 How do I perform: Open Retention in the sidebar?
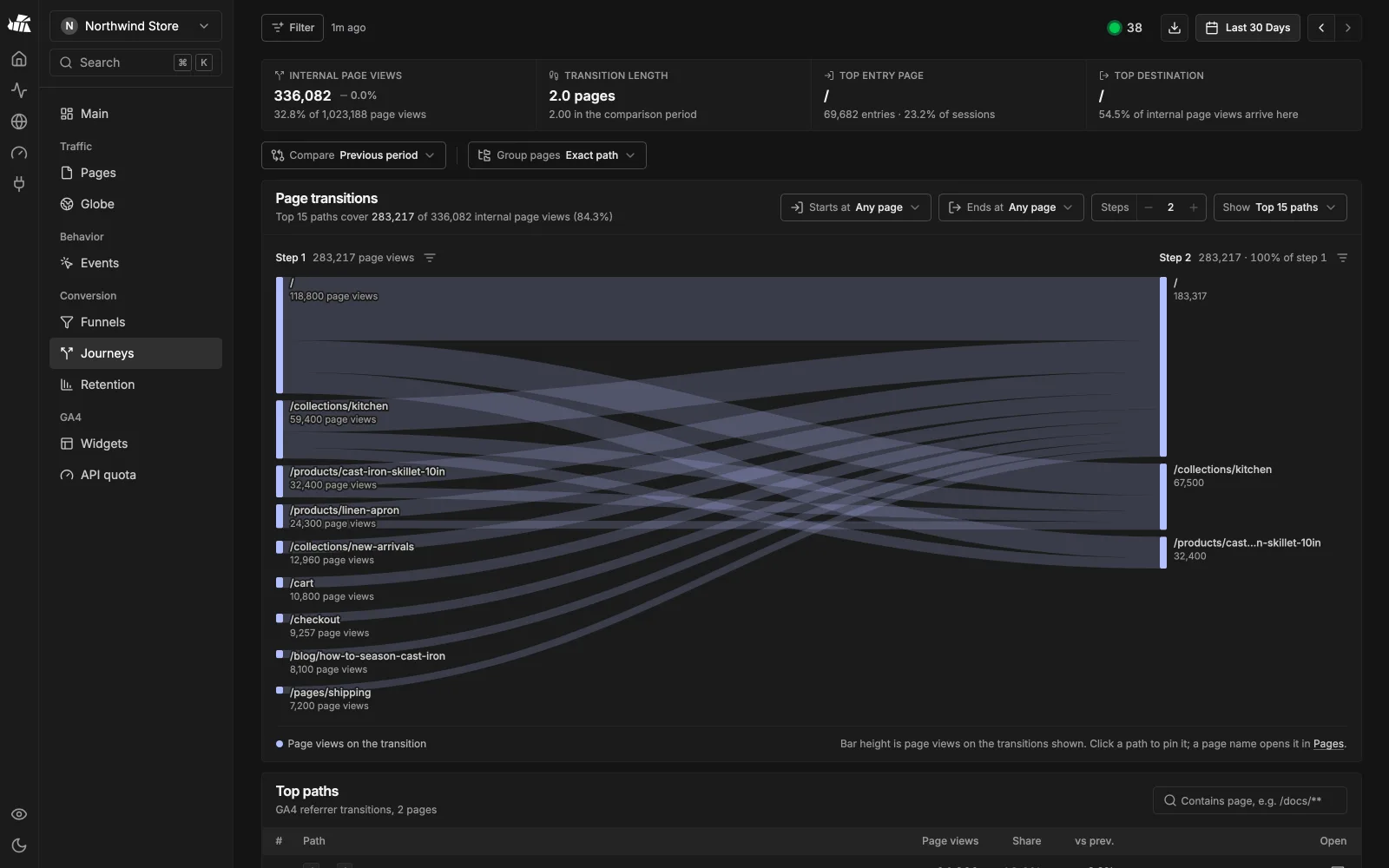pyautogui.click(x=135, y=385)
